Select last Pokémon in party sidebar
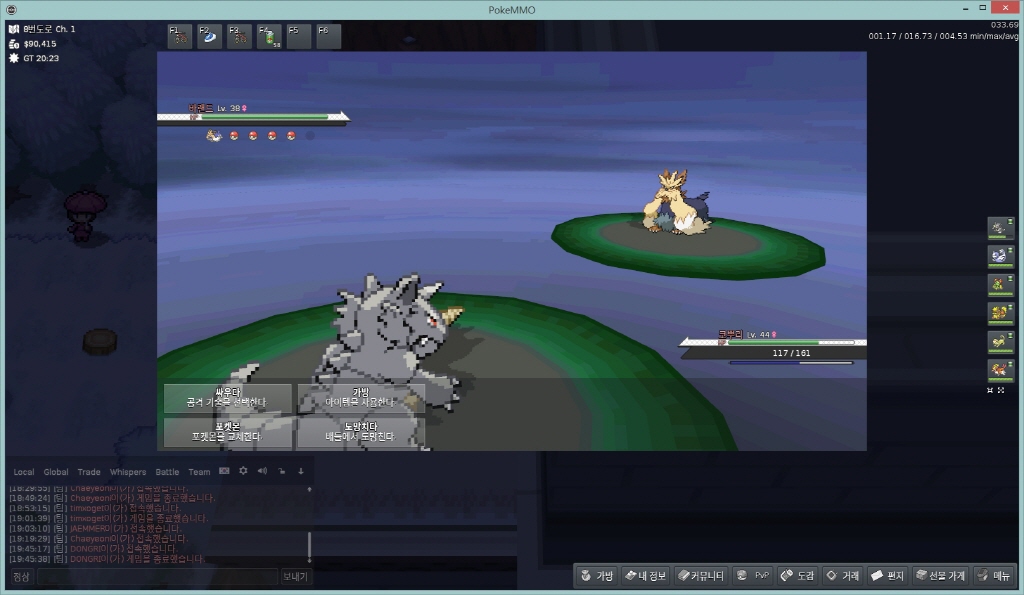The width and height of the screenshot is (1024, 595). click(1000, 370)
